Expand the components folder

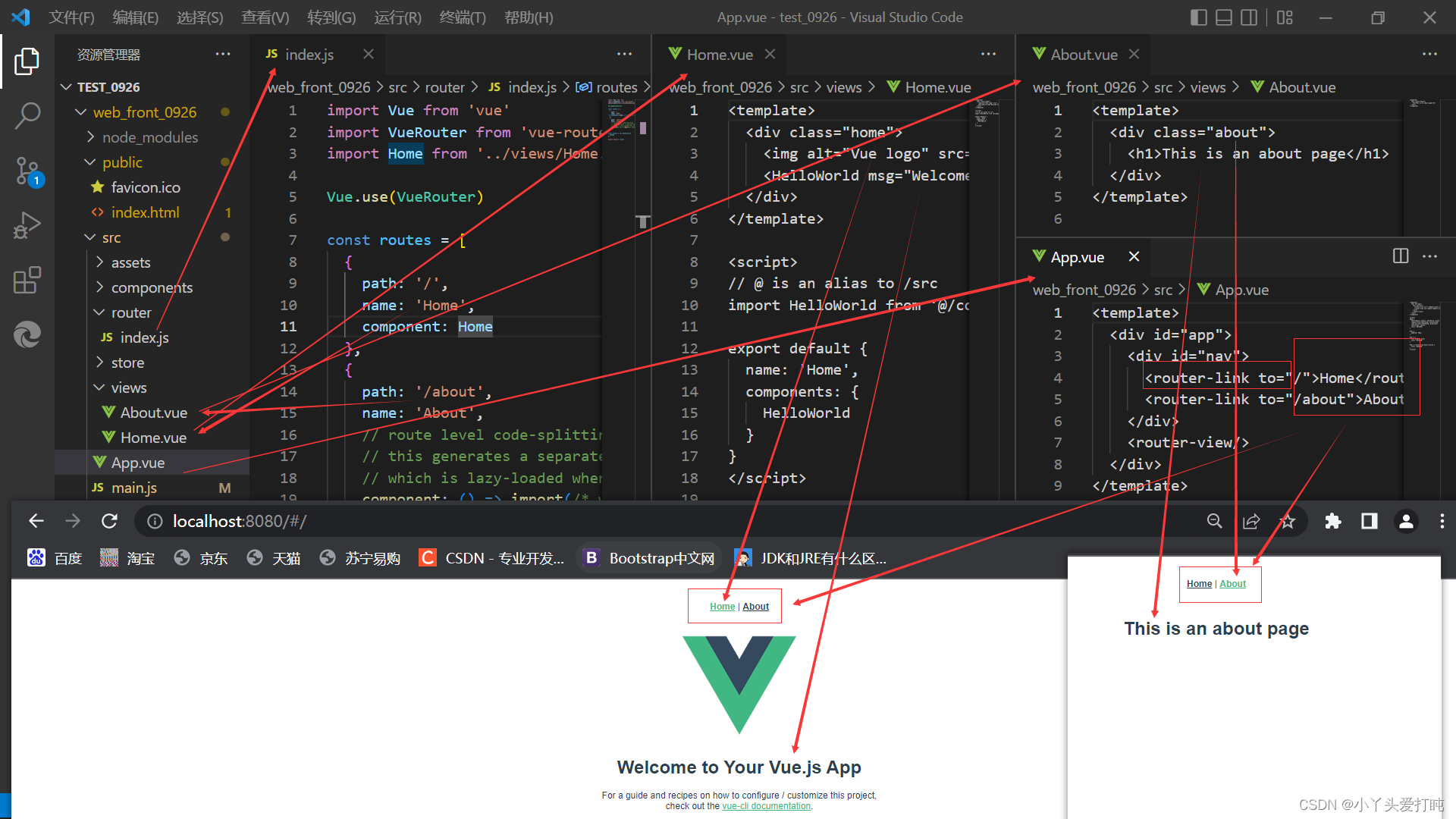pyautogui.click(x=99, y=287)
